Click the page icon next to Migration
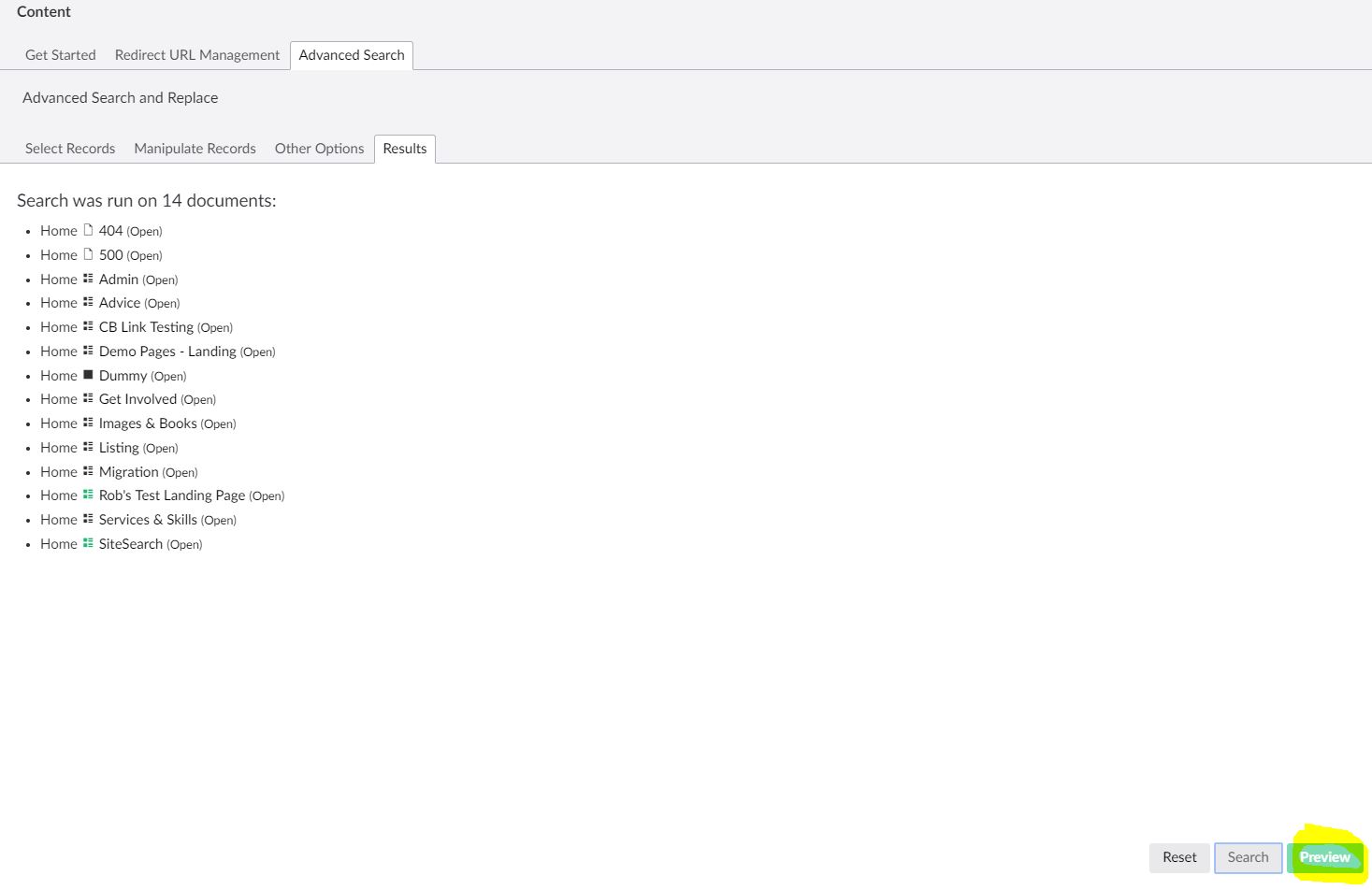This screenshot has width=1372, height=890. click(x=89, y=471)
